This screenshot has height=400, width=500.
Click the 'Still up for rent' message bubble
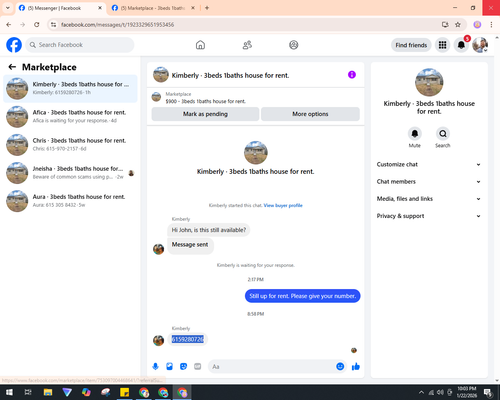click(x=303, y=296)
